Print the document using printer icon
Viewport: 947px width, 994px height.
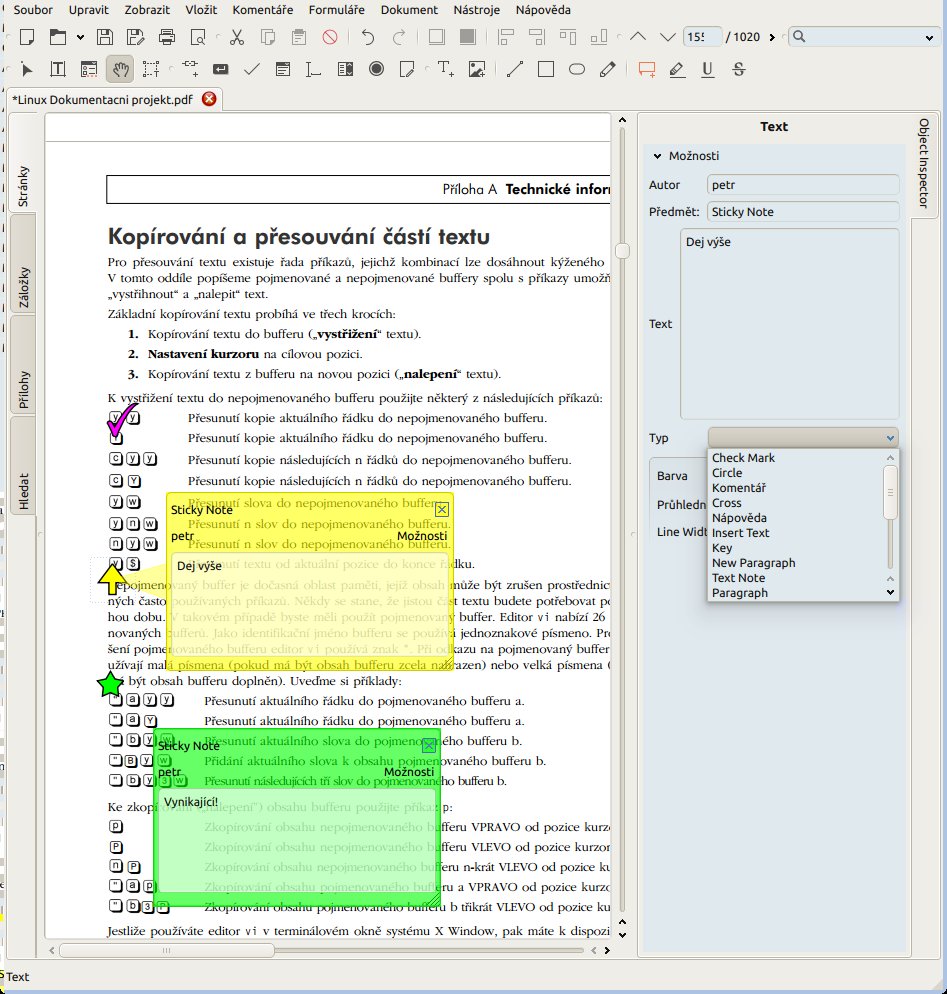(x=167, y=37)
